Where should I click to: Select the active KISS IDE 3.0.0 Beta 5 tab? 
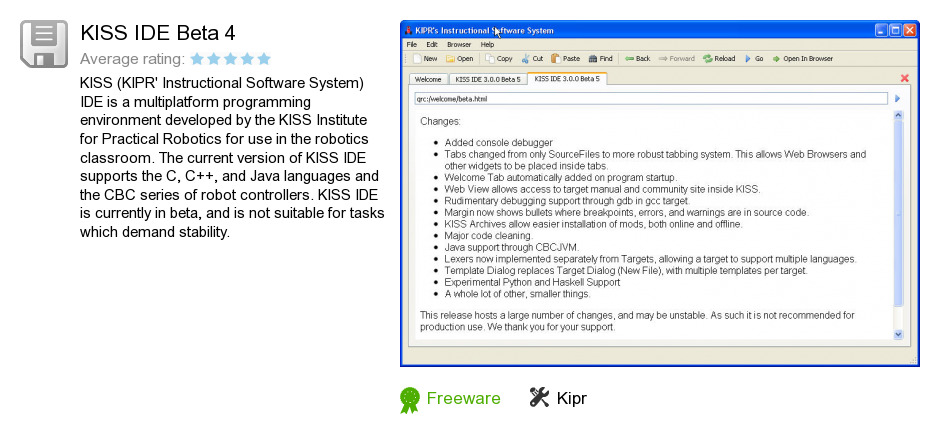[x=567, y=78]
